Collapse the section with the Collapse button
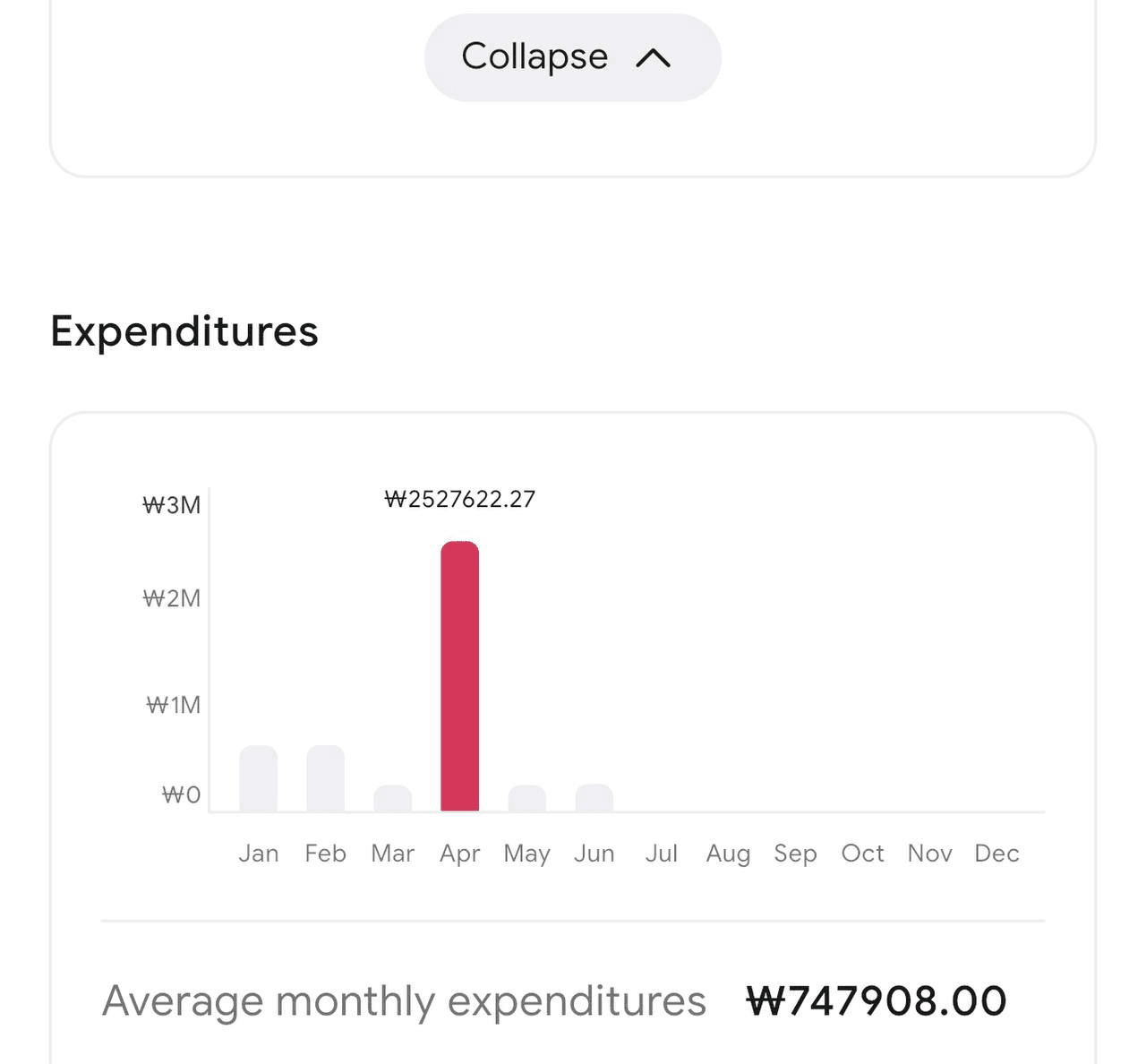This screenshot has height=1064, width=1146. 572,57
